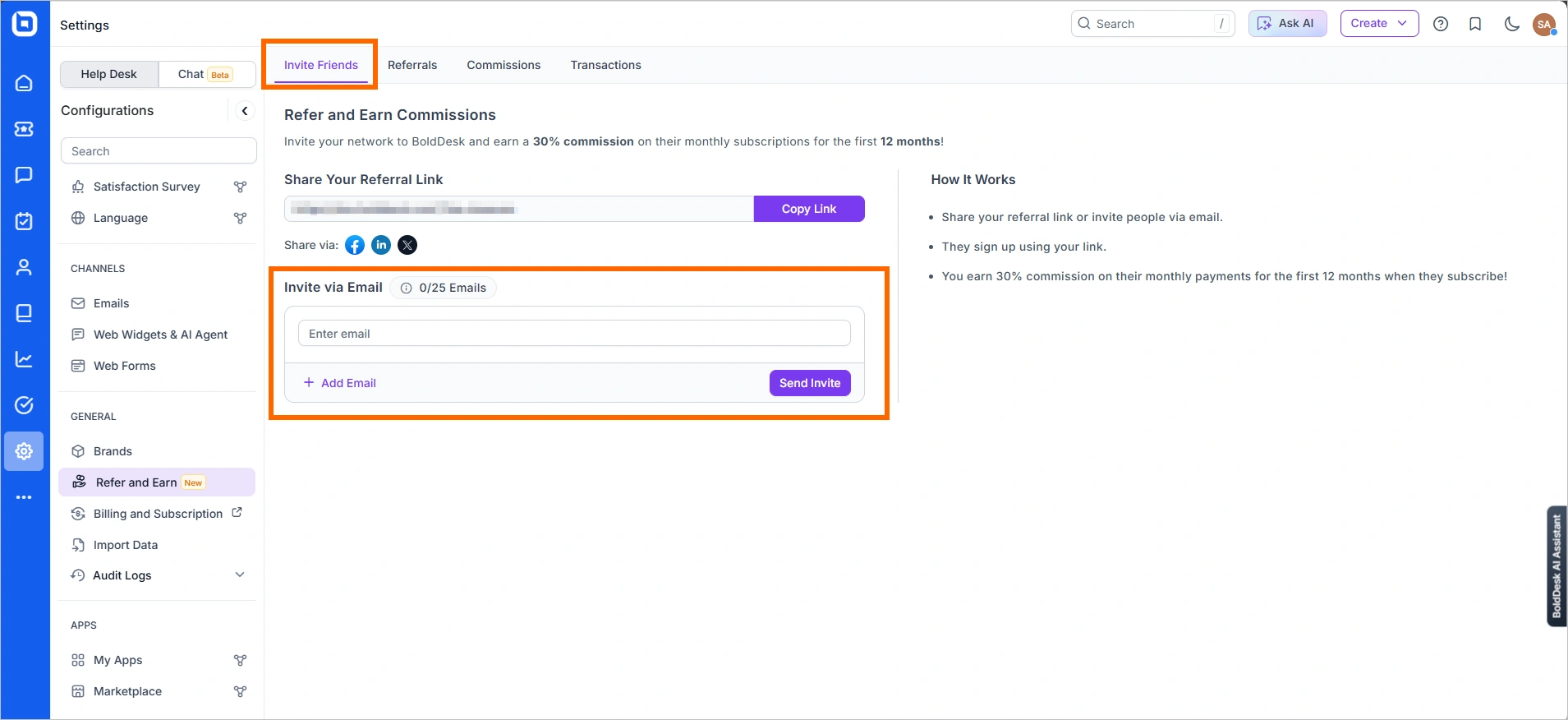Open the Marketplace item
The height and width of the screenshot is (720, 1568).
[x=157, y=691]
